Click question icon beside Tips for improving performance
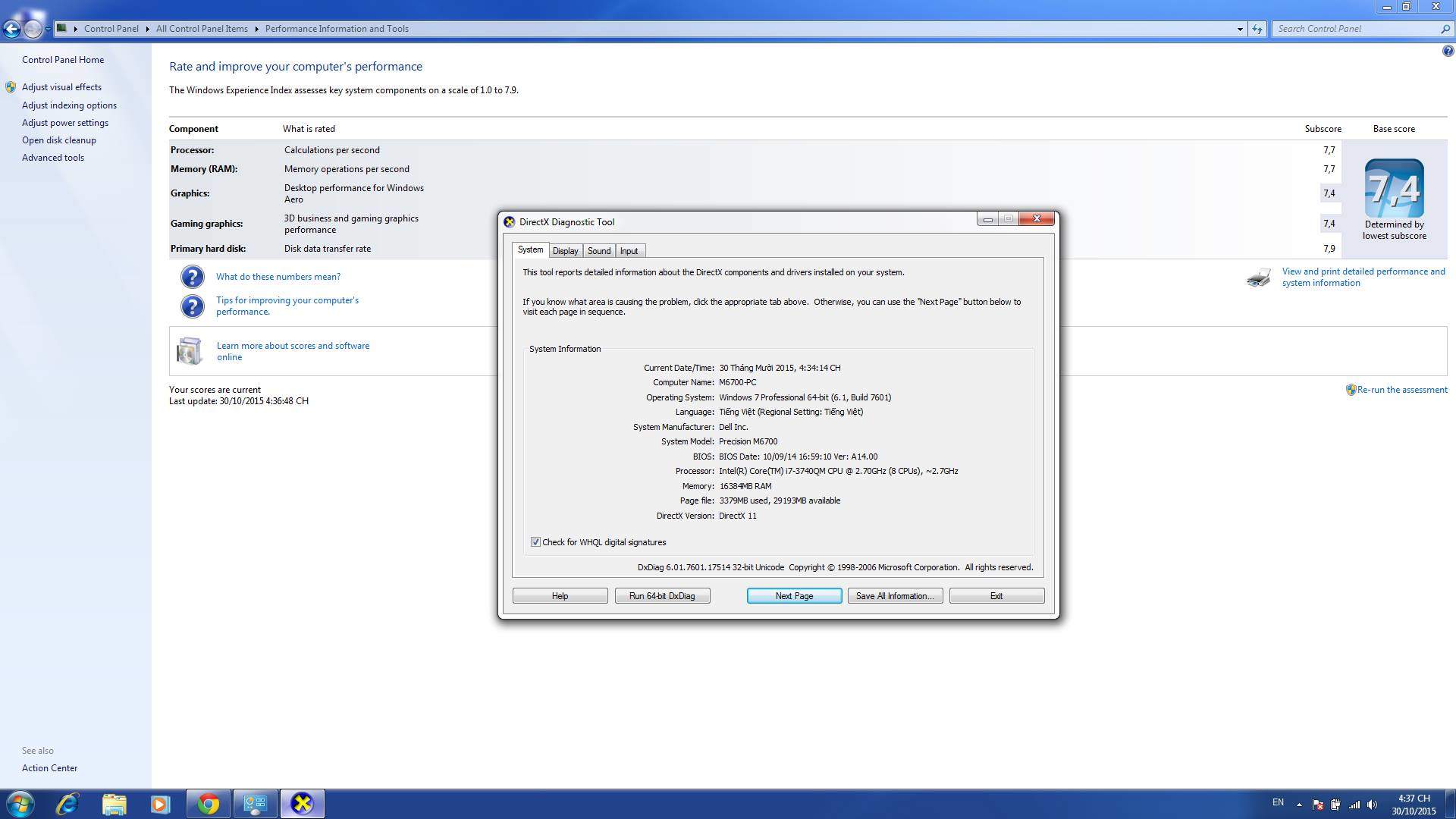The width and height of the screenshot is (1456, 819). (193, 306)
